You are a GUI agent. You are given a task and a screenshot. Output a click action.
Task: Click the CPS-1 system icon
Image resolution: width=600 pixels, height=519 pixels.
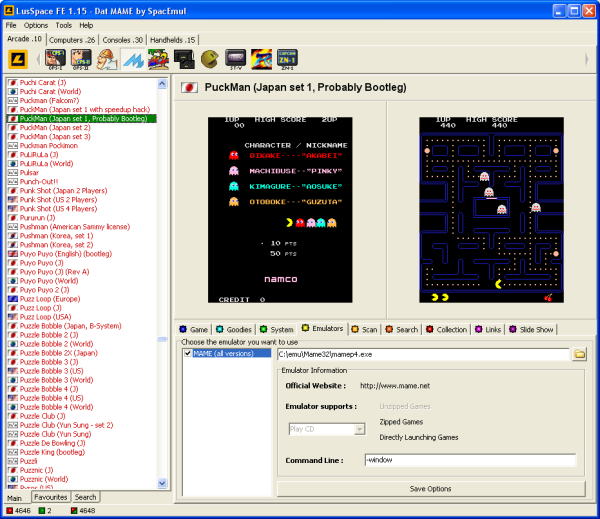(56, 60)
